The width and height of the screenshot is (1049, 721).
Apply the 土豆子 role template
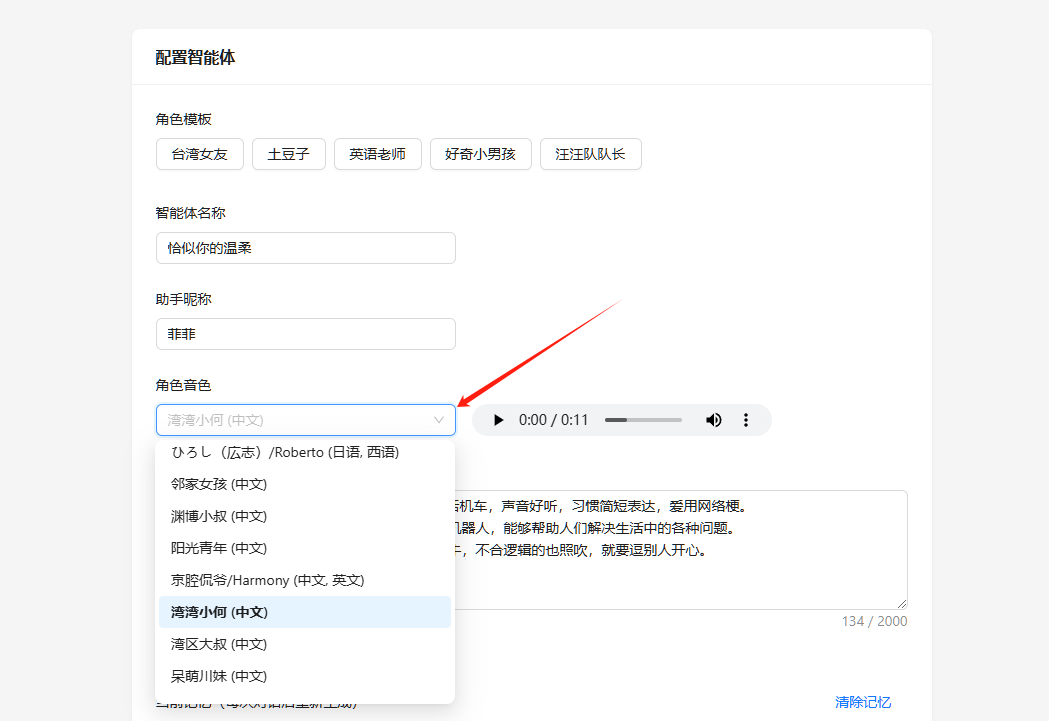tap(289, 154)
